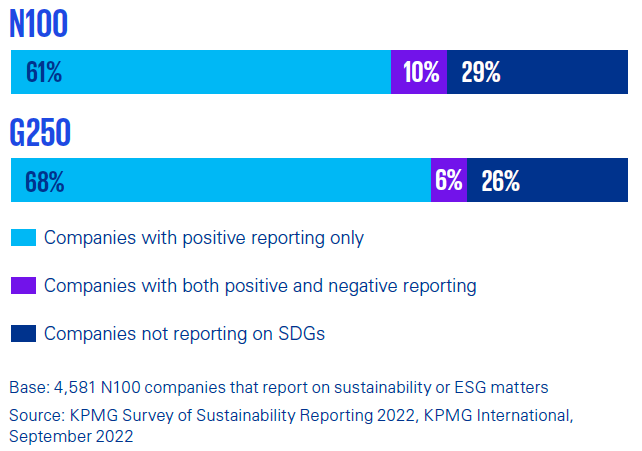
Task: Click the 61% segment of N100 bar
Action: tap(200, 72)
